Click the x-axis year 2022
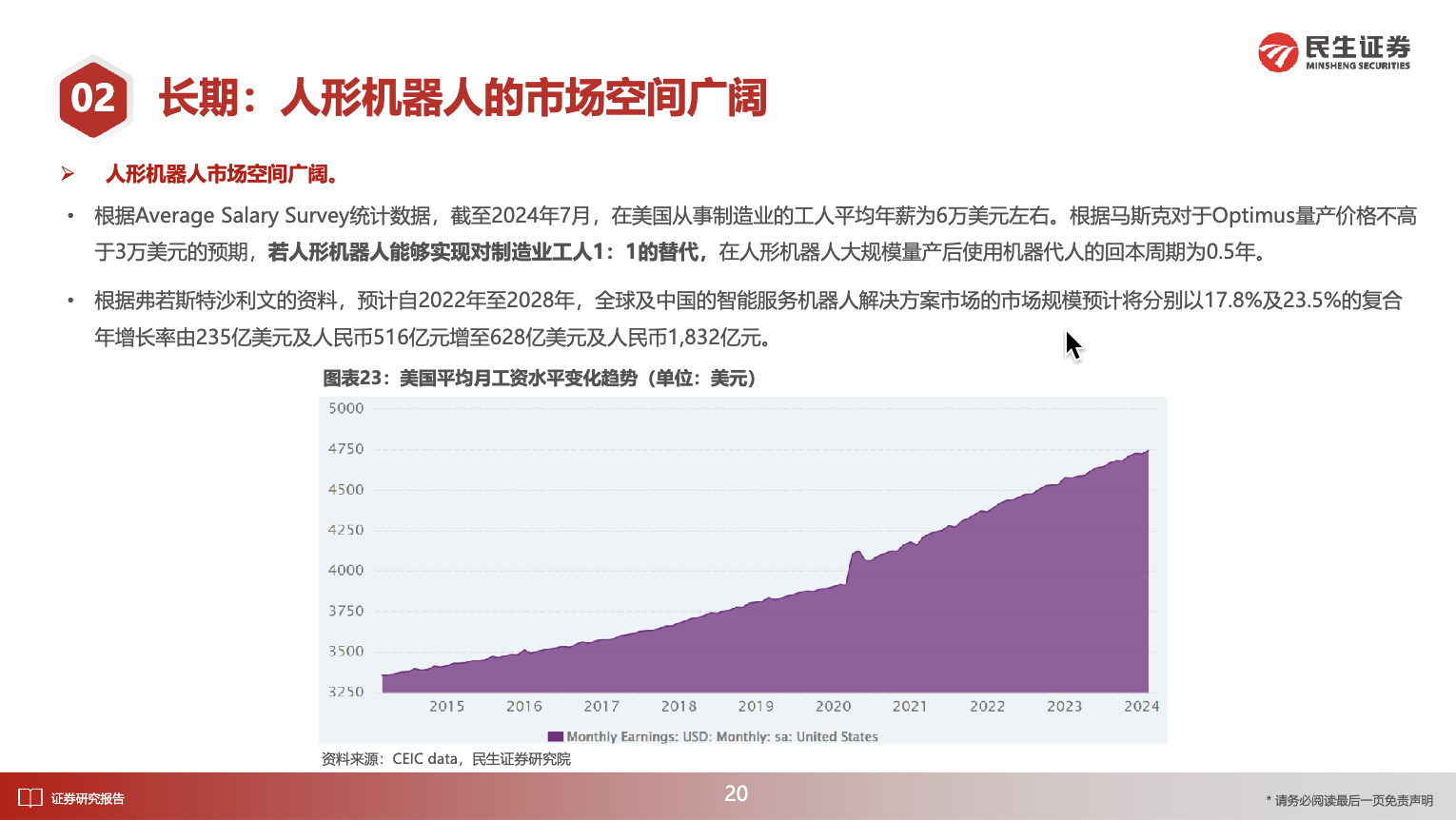1456x820 pixels. (988, 707)
